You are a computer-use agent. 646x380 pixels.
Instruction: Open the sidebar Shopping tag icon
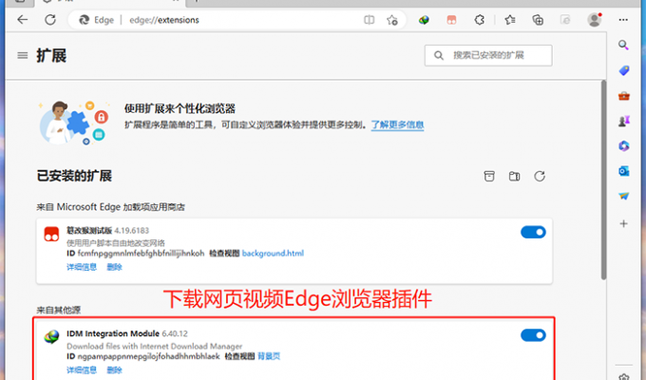tap(624, 70)
